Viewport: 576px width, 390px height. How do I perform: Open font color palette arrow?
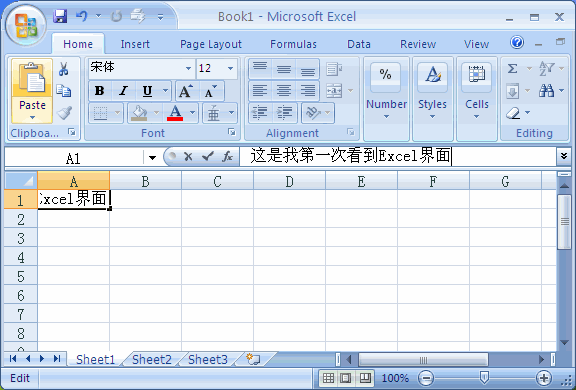192,113
